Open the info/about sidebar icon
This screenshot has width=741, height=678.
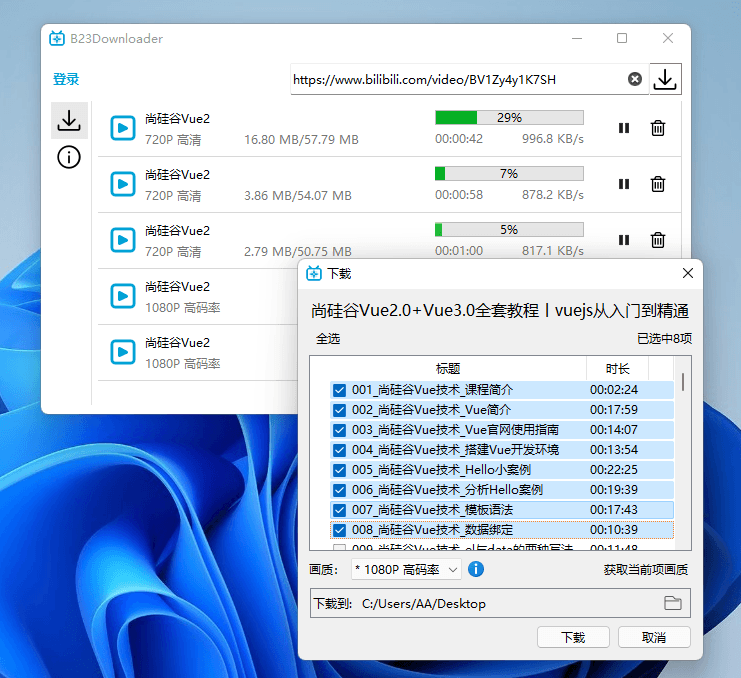(x=69, y=157)
